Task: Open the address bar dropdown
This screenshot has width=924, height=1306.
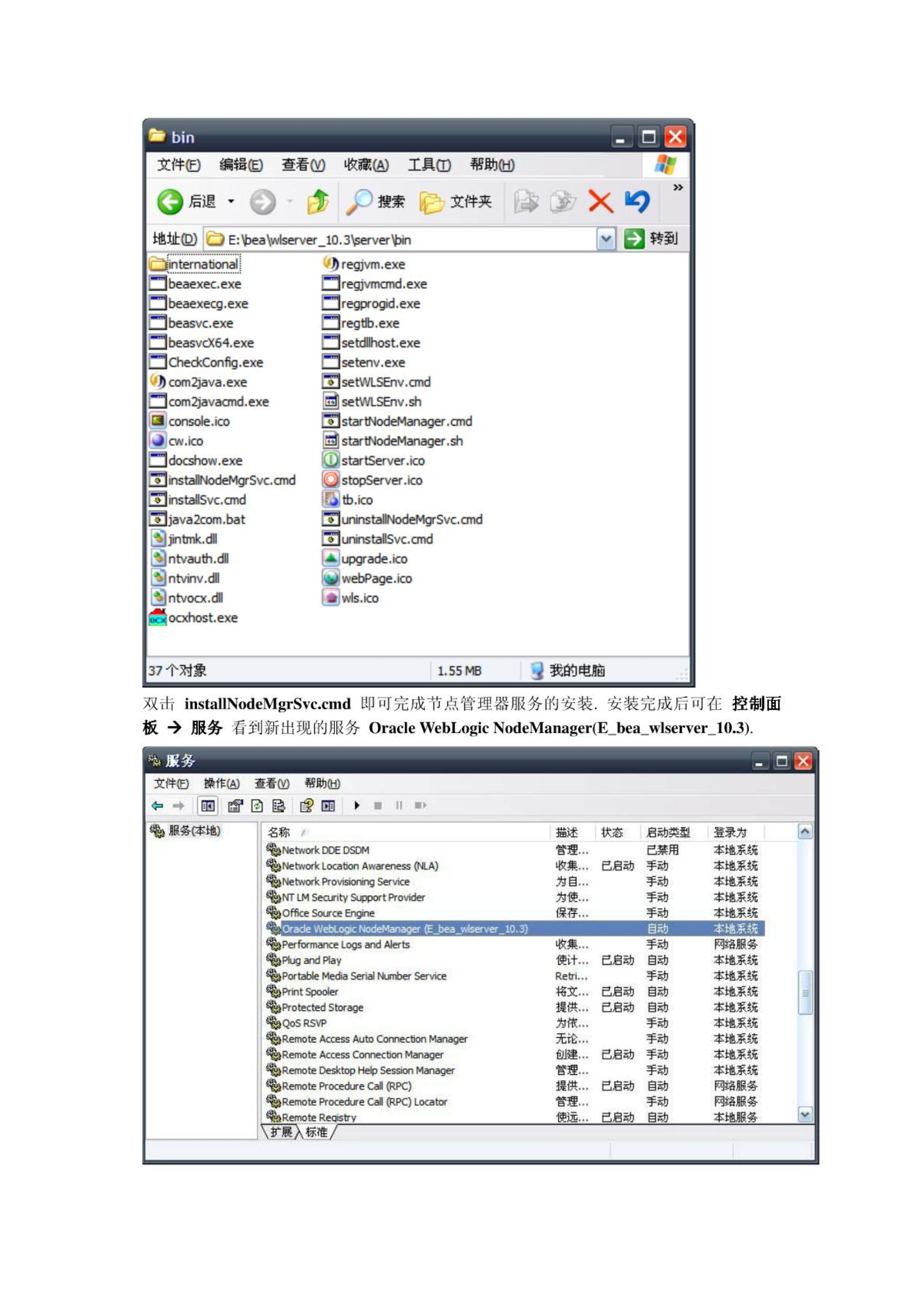Action: tap(606, 239)
